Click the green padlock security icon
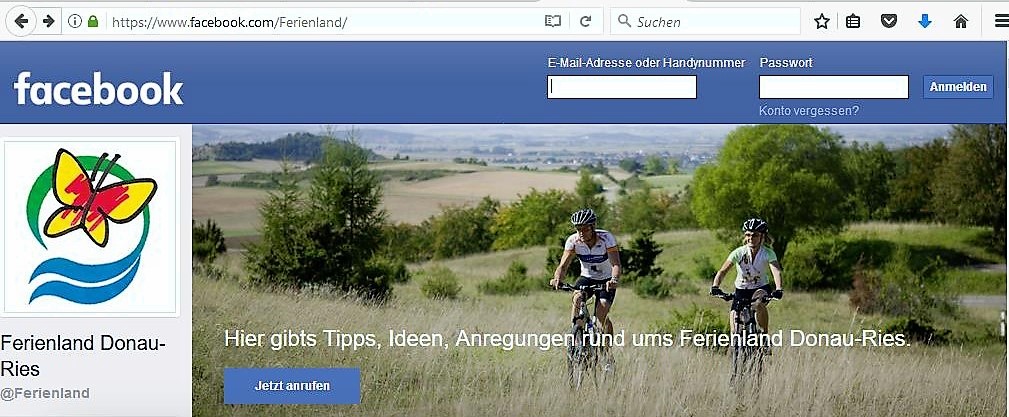1009x417 pixels. pyautogui.click(x=93, y=21)
